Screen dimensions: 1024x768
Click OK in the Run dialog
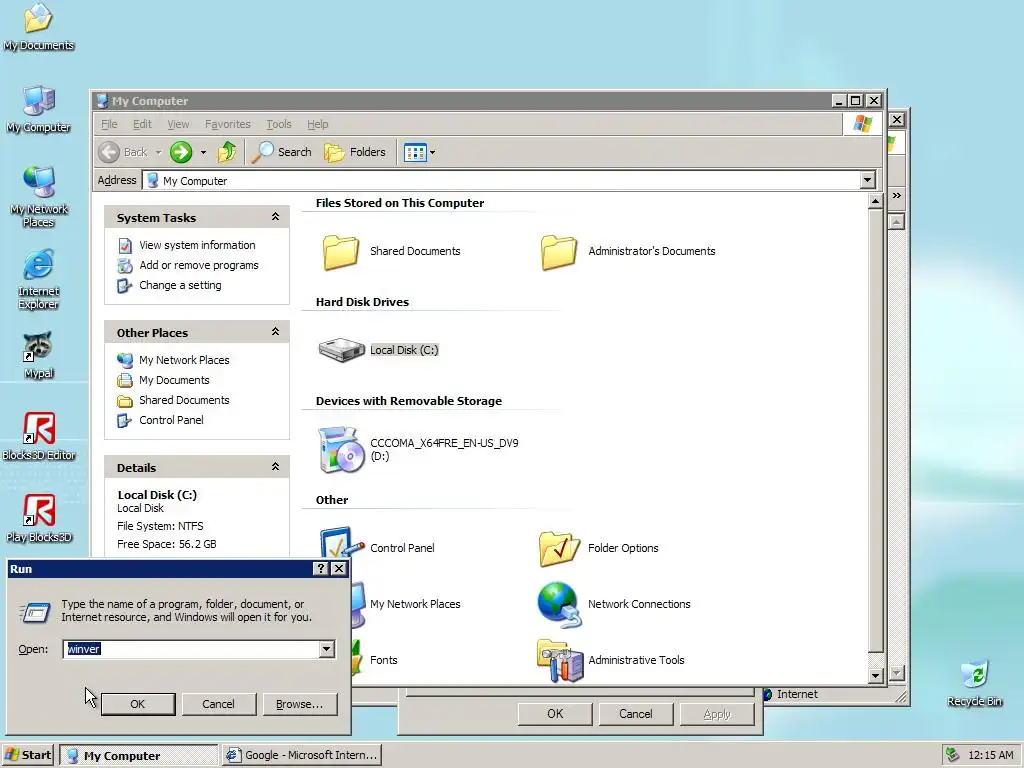pos(138,704)
